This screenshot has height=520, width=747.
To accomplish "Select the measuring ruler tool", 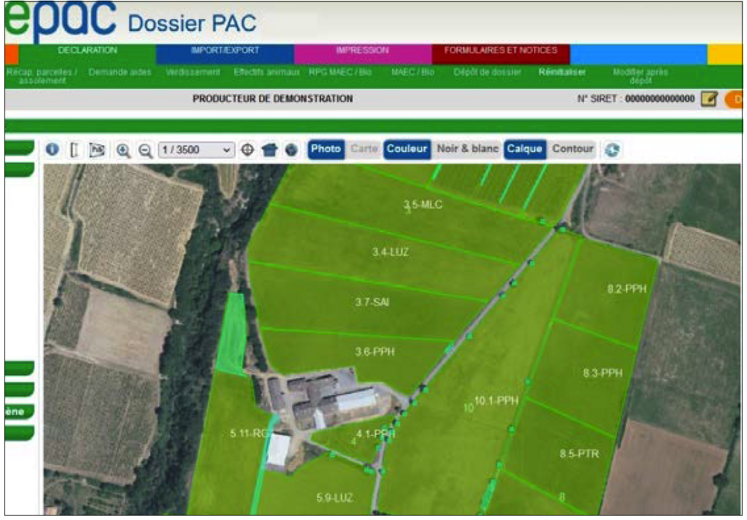I will click(x=74, y=150).
